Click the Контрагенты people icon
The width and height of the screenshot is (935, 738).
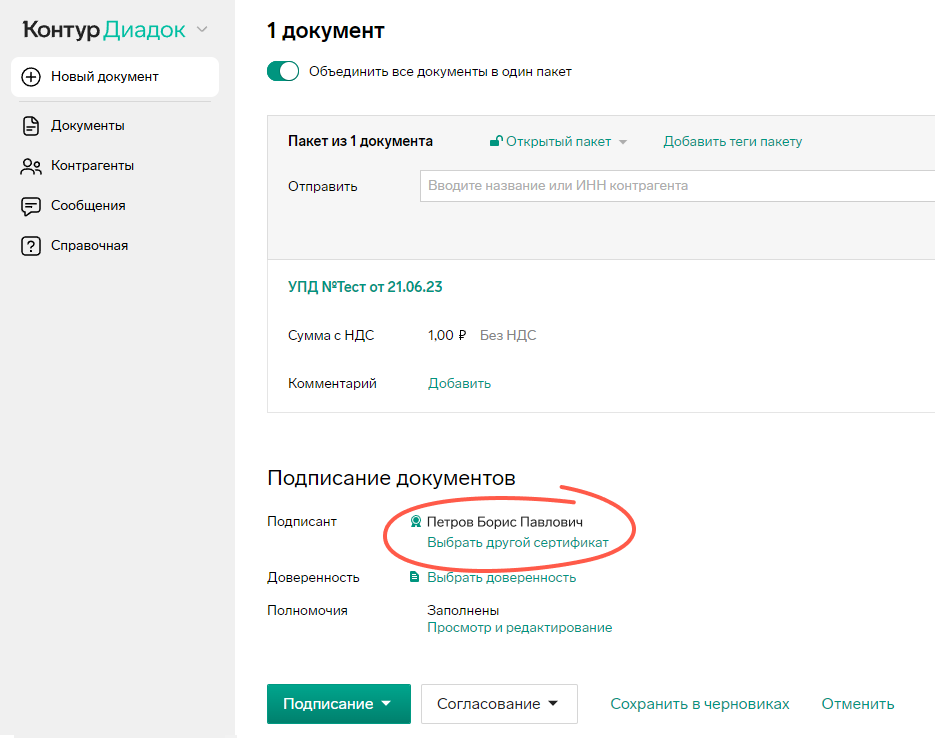(31, 166)
